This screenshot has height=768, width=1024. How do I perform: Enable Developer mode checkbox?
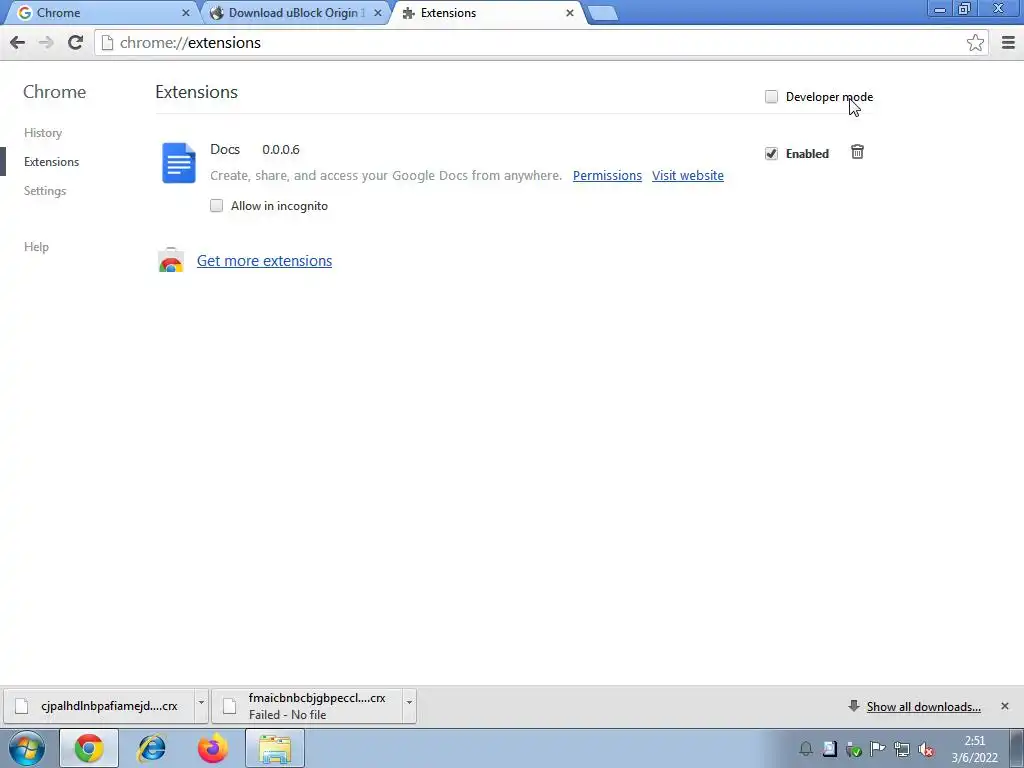point(771,97)
